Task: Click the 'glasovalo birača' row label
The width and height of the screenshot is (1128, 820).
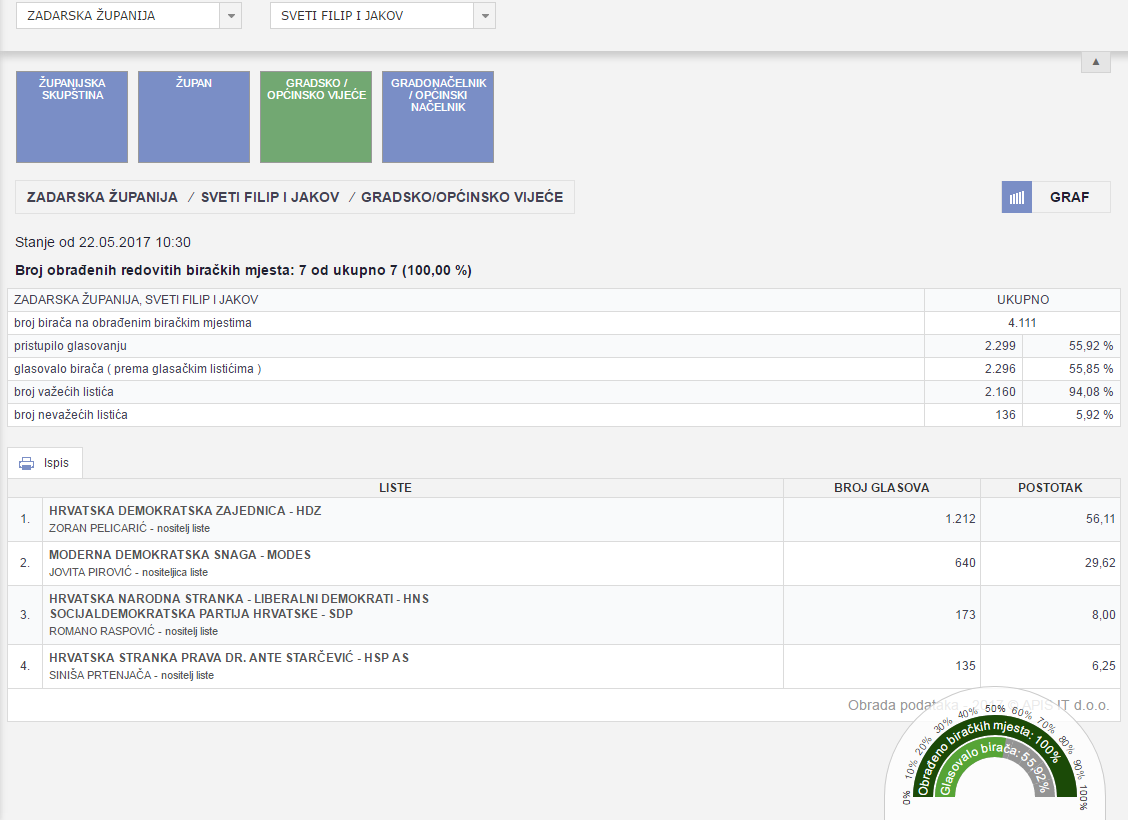Action: 137,369
